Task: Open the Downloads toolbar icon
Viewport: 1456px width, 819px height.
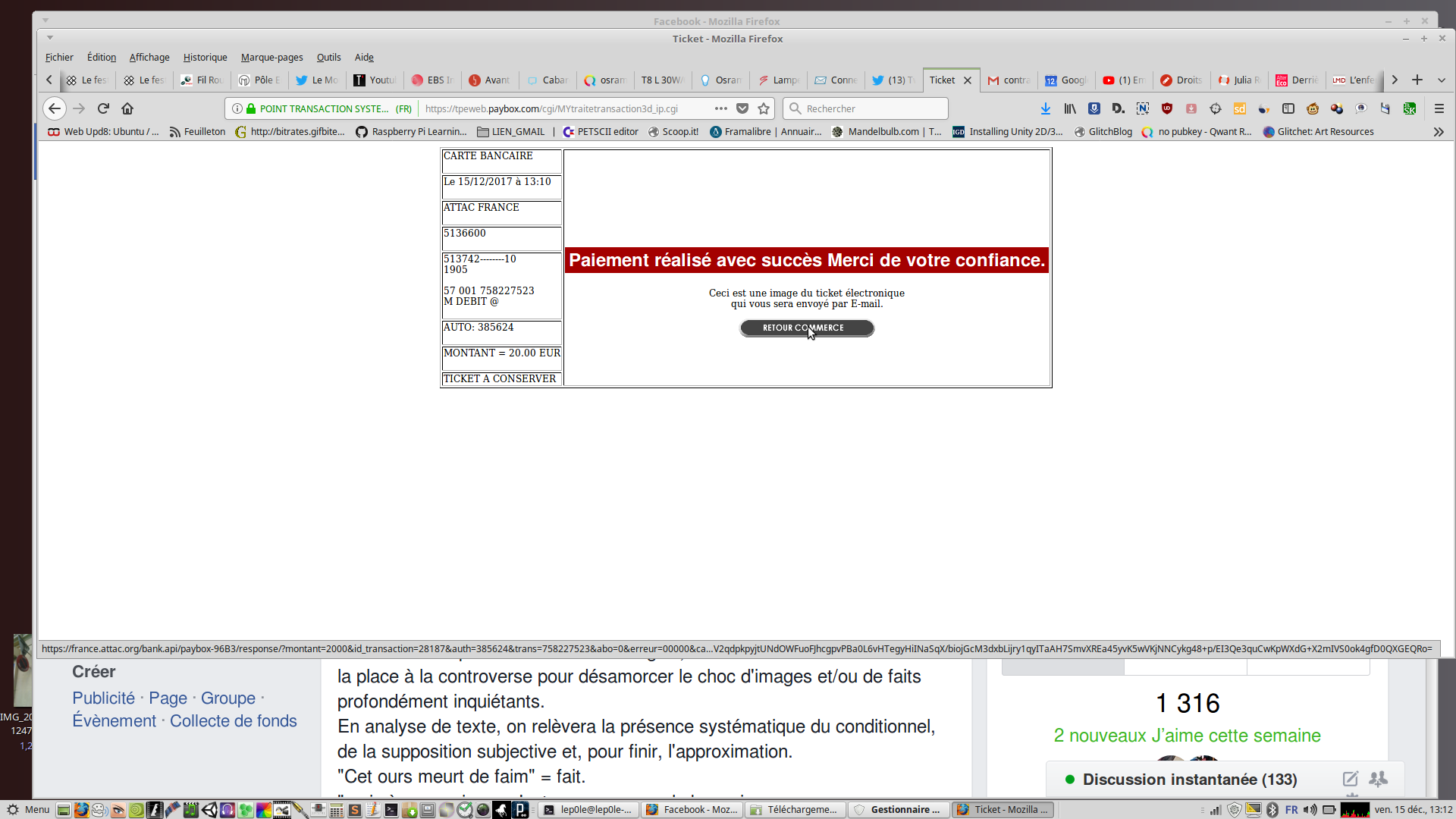Action: coord(1046,108)
